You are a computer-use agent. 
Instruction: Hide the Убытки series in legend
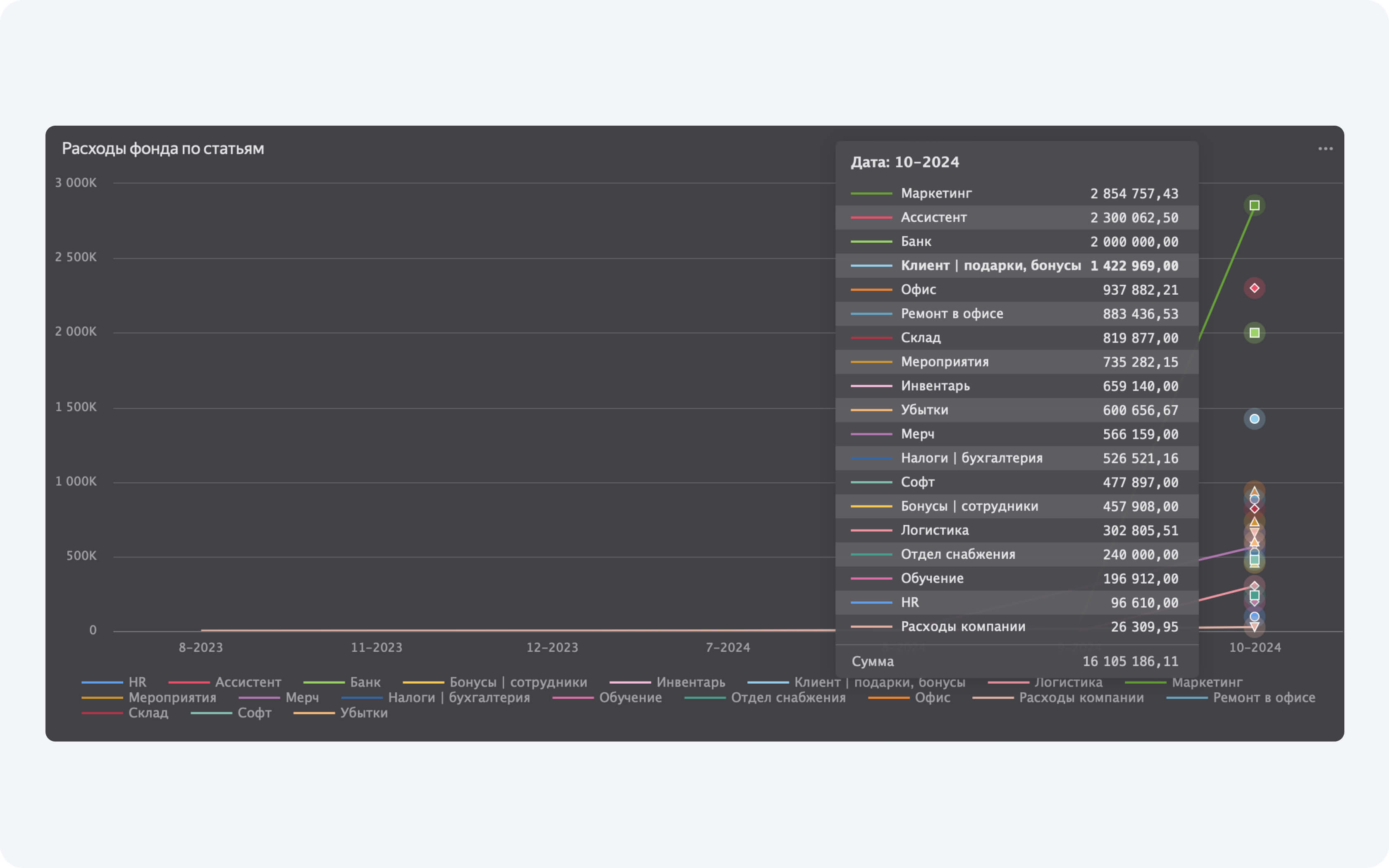(364, 713)
